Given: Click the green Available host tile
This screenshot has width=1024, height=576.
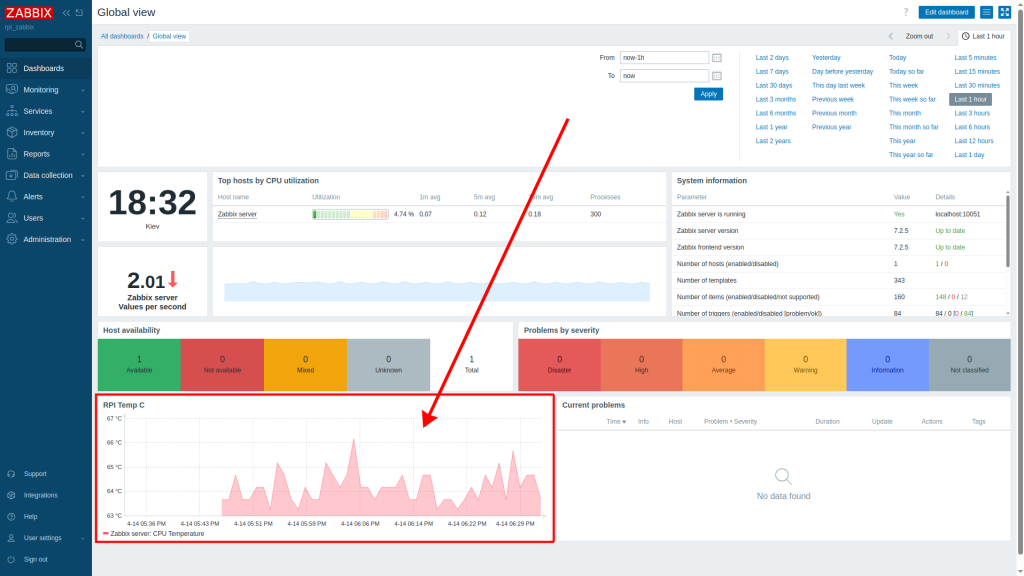Looking at the screenshot, I should [x=139, y=364].
